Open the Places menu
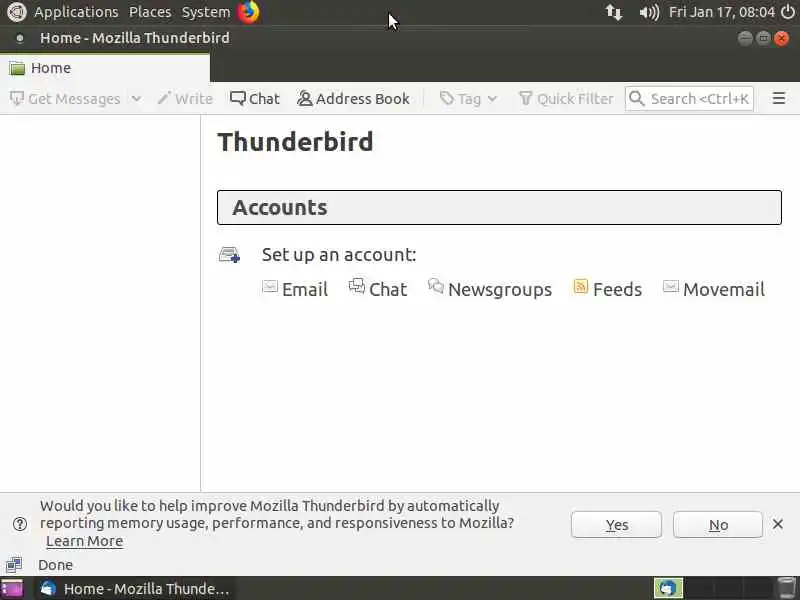 click(x=150, y=12)
